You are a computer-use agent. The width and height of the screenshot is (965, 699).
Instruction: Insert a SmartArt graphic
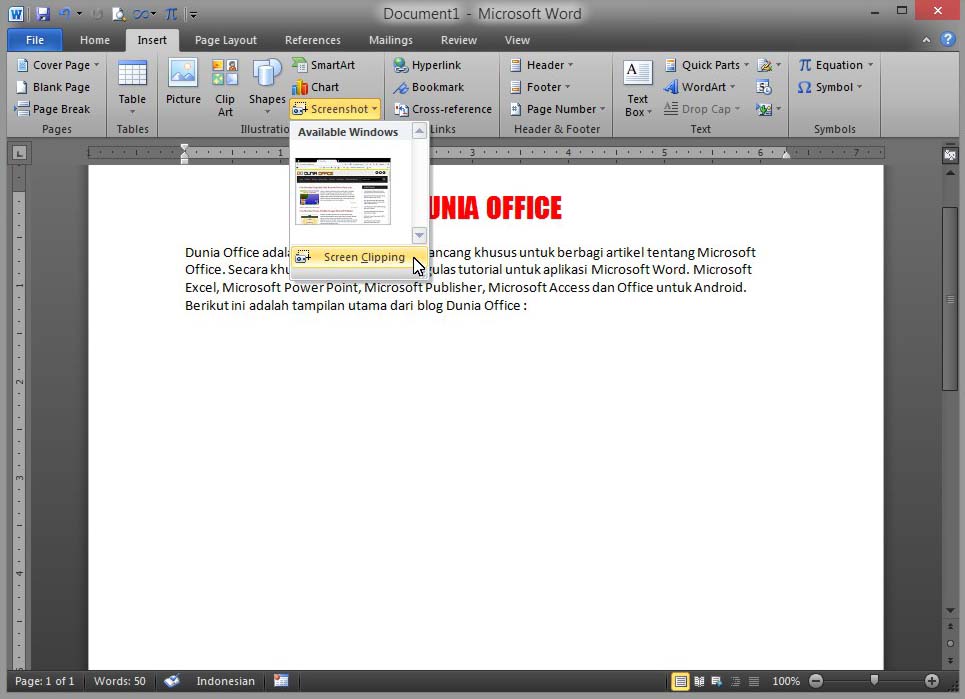pos(324,65)
